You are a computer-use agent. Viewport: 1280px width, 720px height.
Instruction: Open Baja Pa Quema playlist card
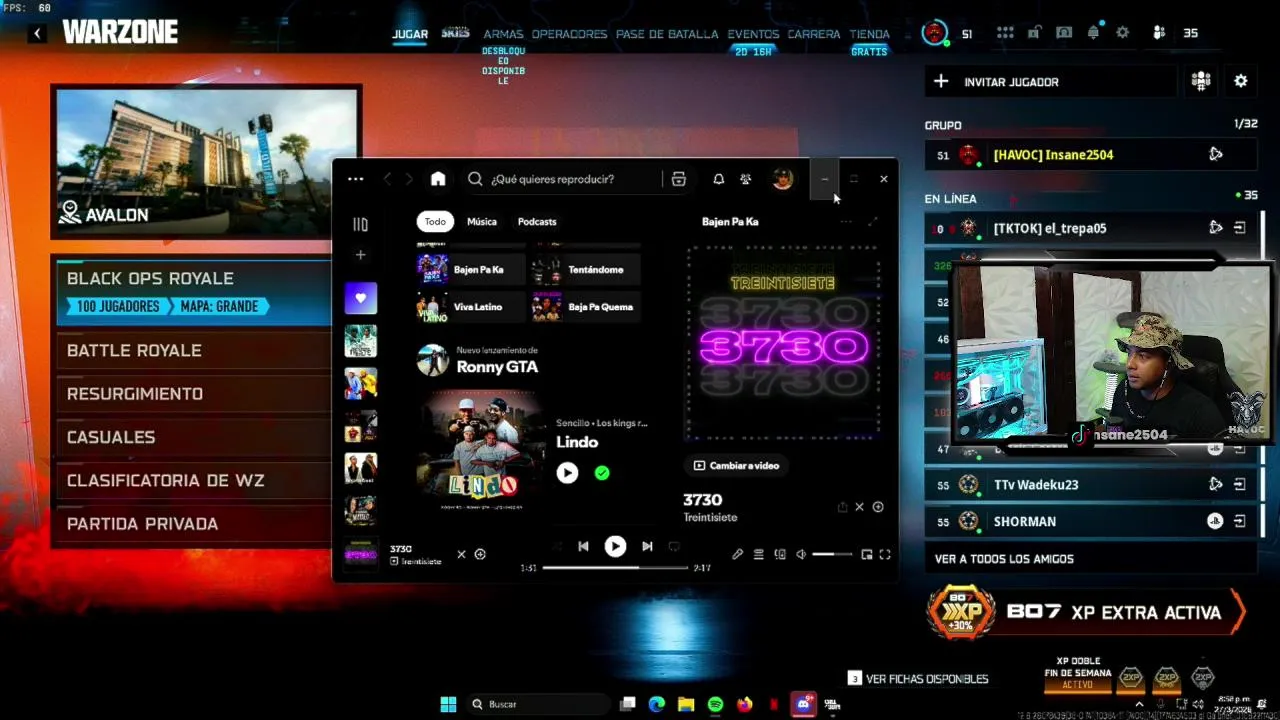pyautogui.click(x=586, y=307)
